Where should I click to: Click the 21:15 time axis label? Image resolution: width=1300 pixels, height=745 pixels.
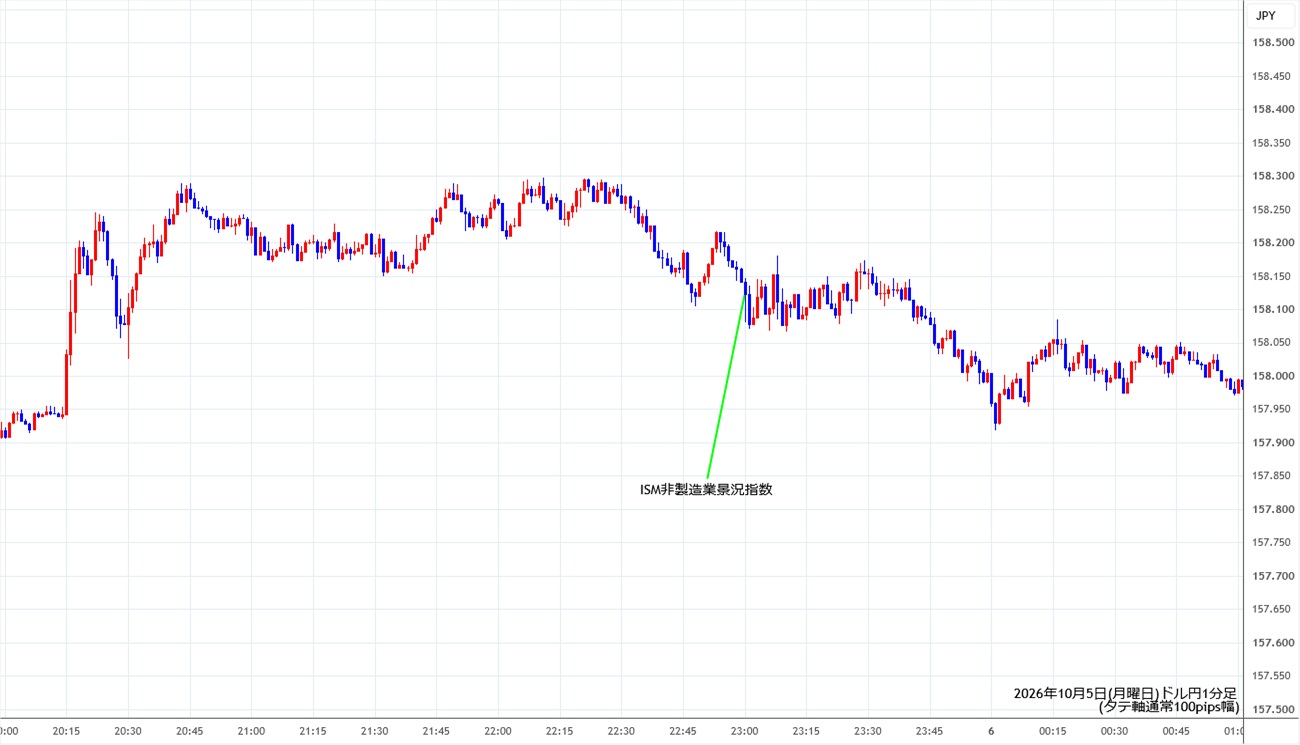tap(313, 731)
